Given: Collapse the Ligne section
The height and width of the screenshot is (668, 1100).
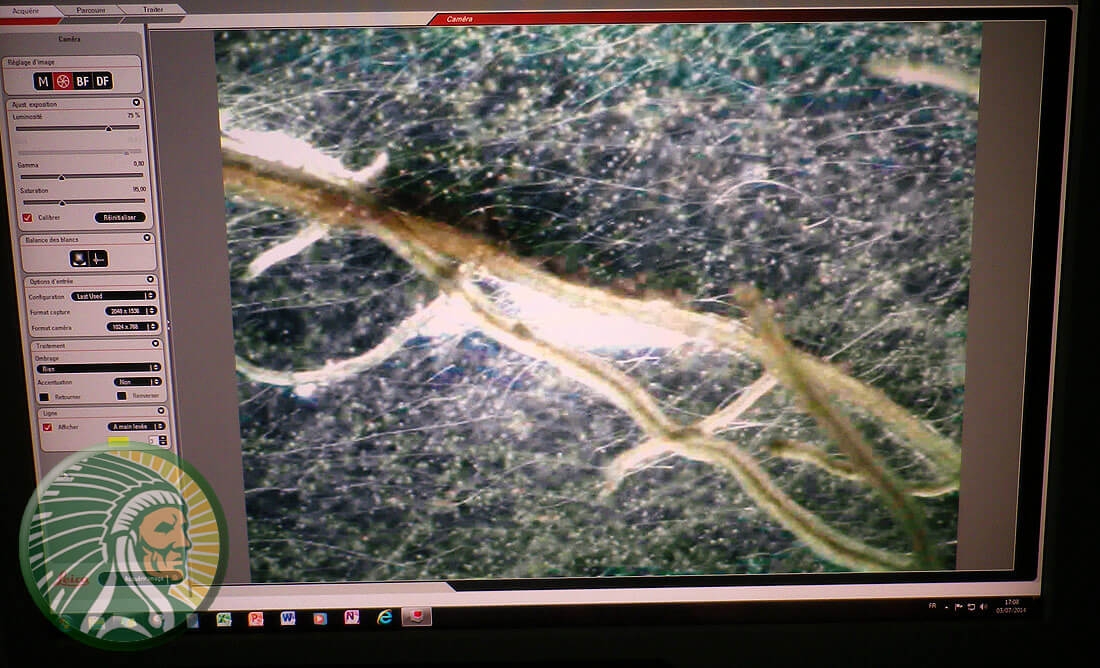Looking at the screenshot, I should [x=160, y=410].
